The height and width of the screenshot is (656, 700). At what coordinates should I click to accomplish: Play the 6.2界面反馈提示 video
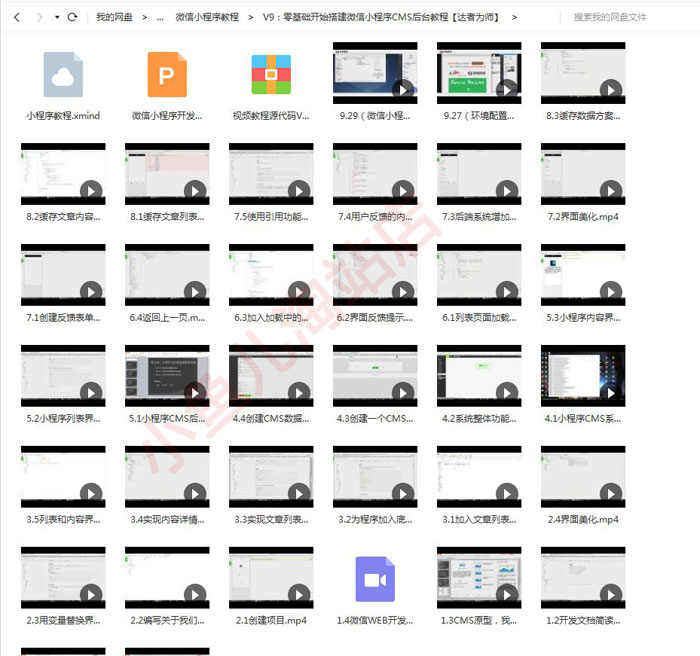click(x=403, y=292)
